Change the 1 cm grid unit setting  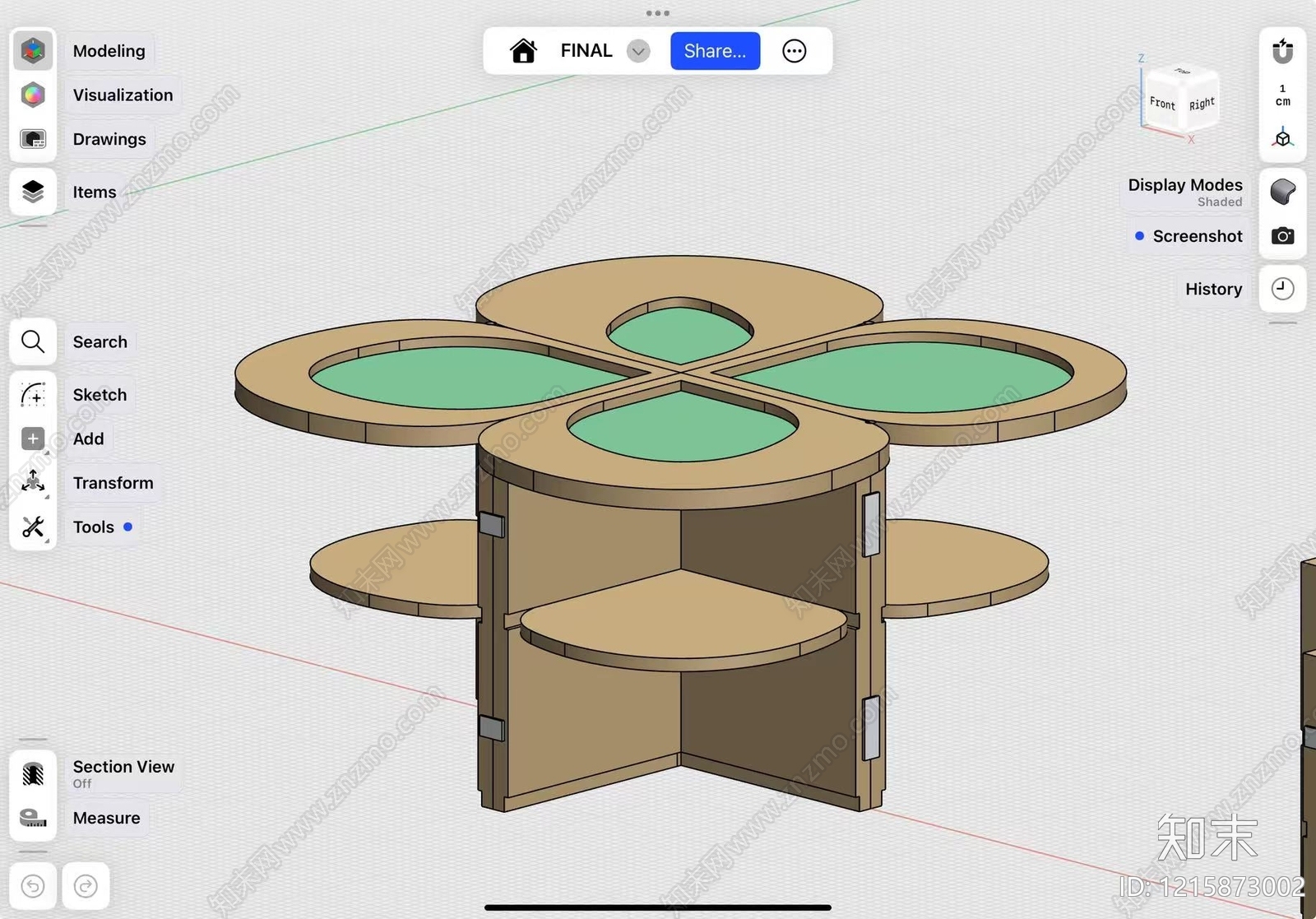click(x=1282, y=95)
